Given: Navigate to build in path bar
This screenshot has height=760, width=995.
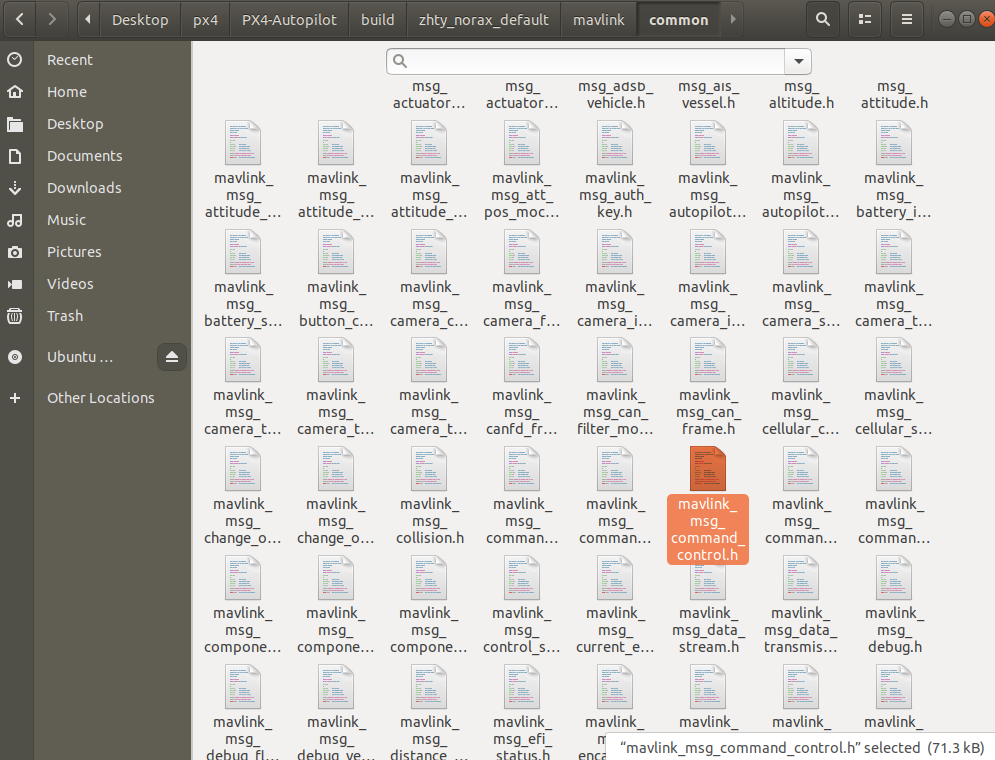Looking at the screenshot, I should pos(378,20).
